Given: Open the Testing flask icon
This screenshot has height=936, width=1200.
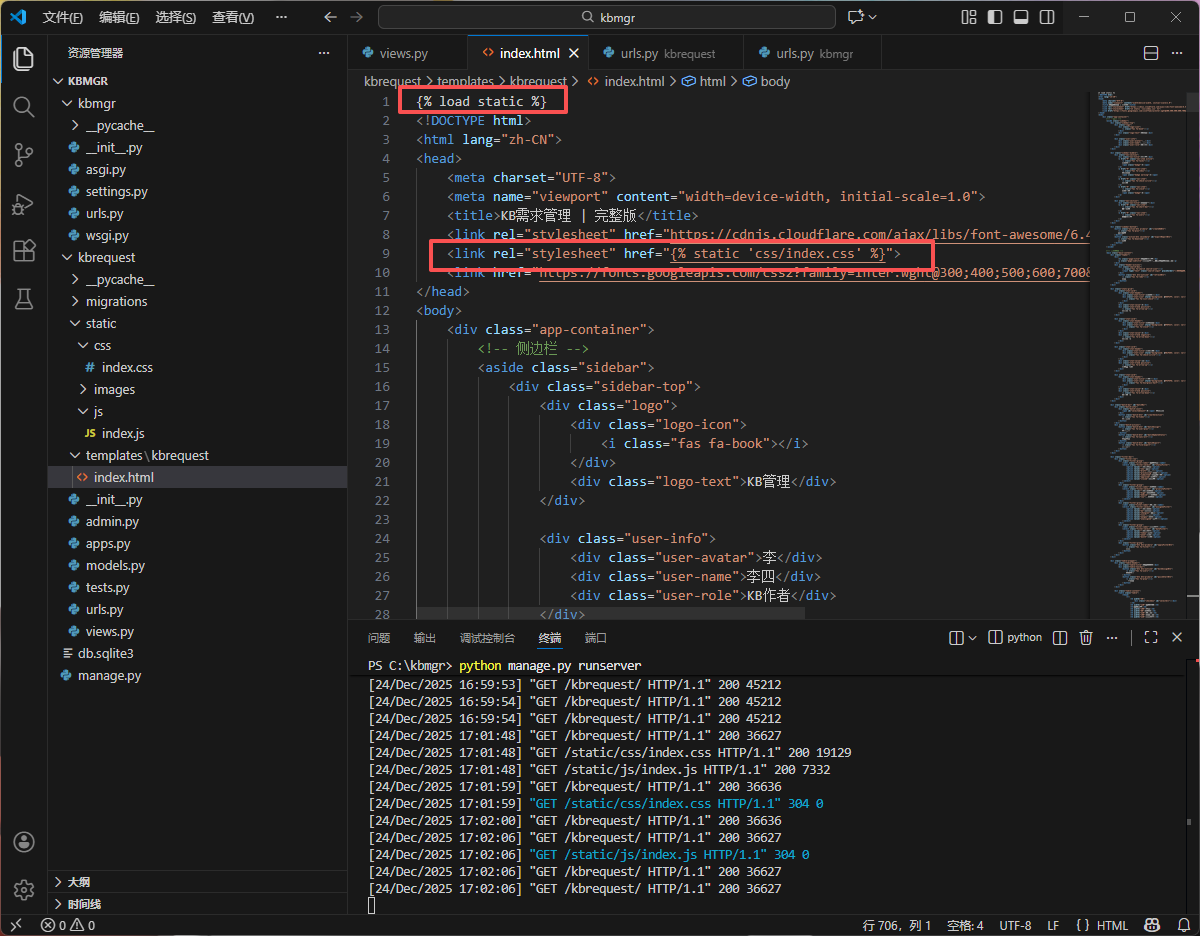Looking at the screenshot, I should tap(23, 298).
